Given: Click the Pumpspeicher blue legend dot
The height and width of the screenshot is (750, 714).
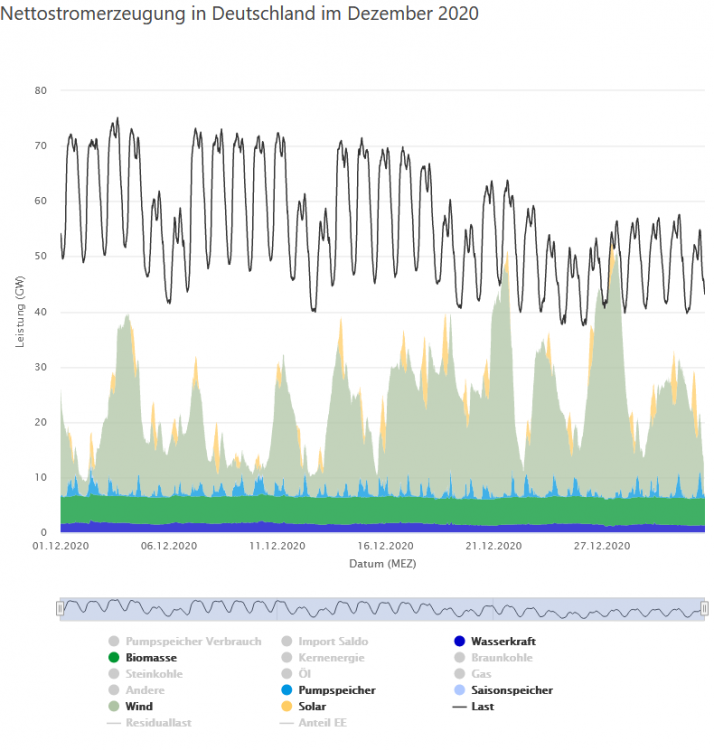Looking at the screenshot, I should click(286, 690).
